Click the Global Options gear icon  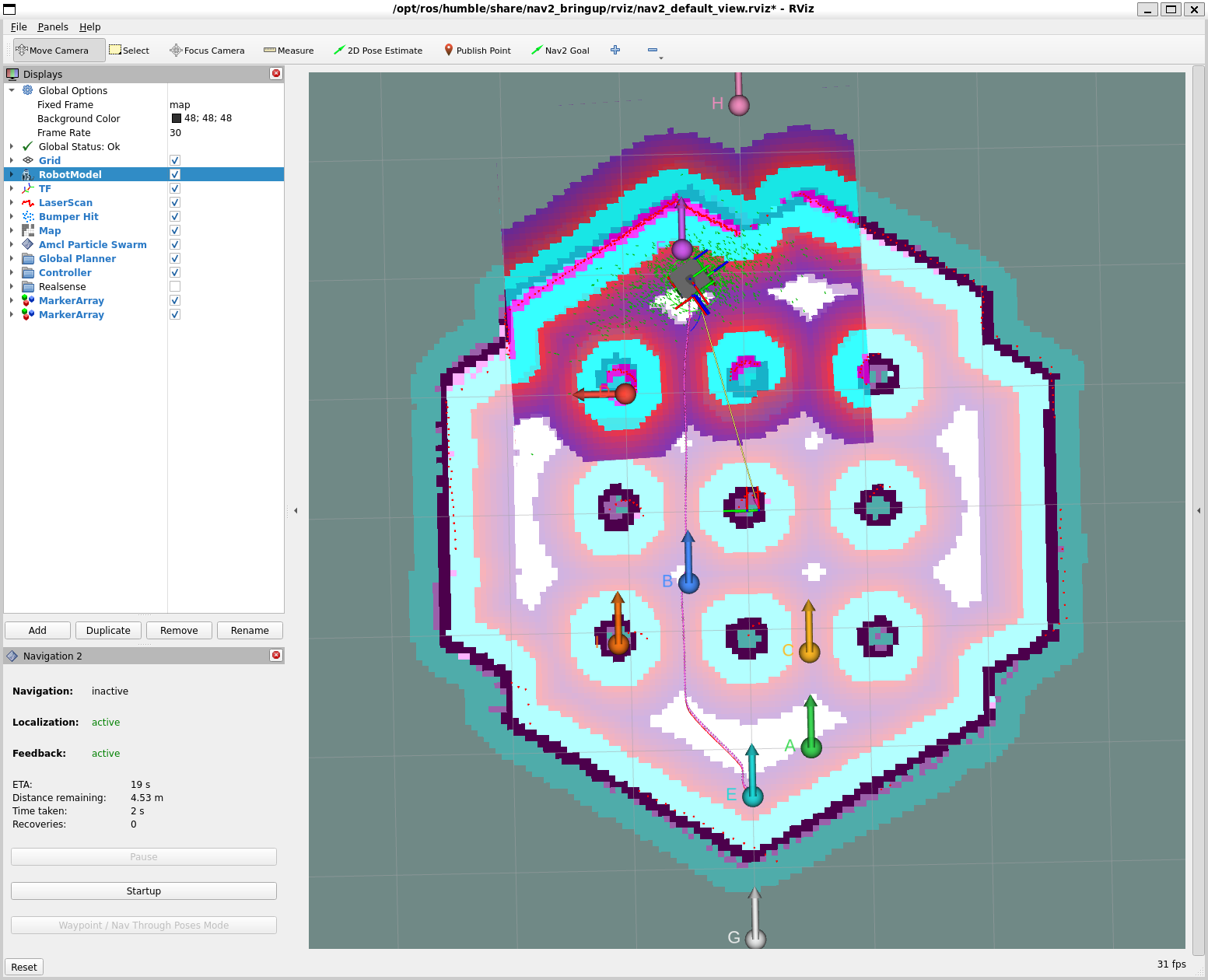pyautogui.click(x=28, y=90)
